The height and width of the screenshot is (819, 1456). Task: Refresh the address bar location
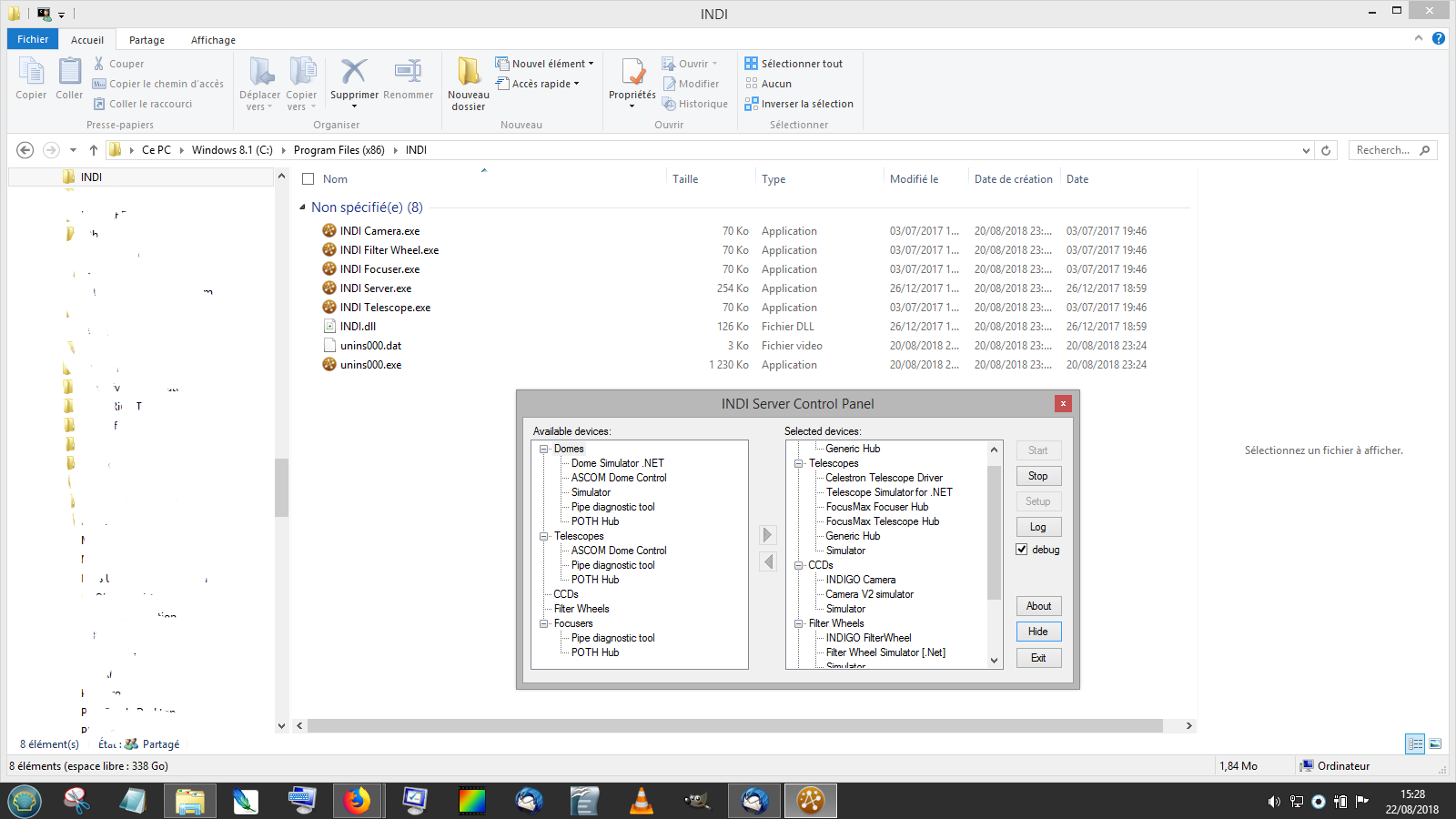click(1326, 150)
